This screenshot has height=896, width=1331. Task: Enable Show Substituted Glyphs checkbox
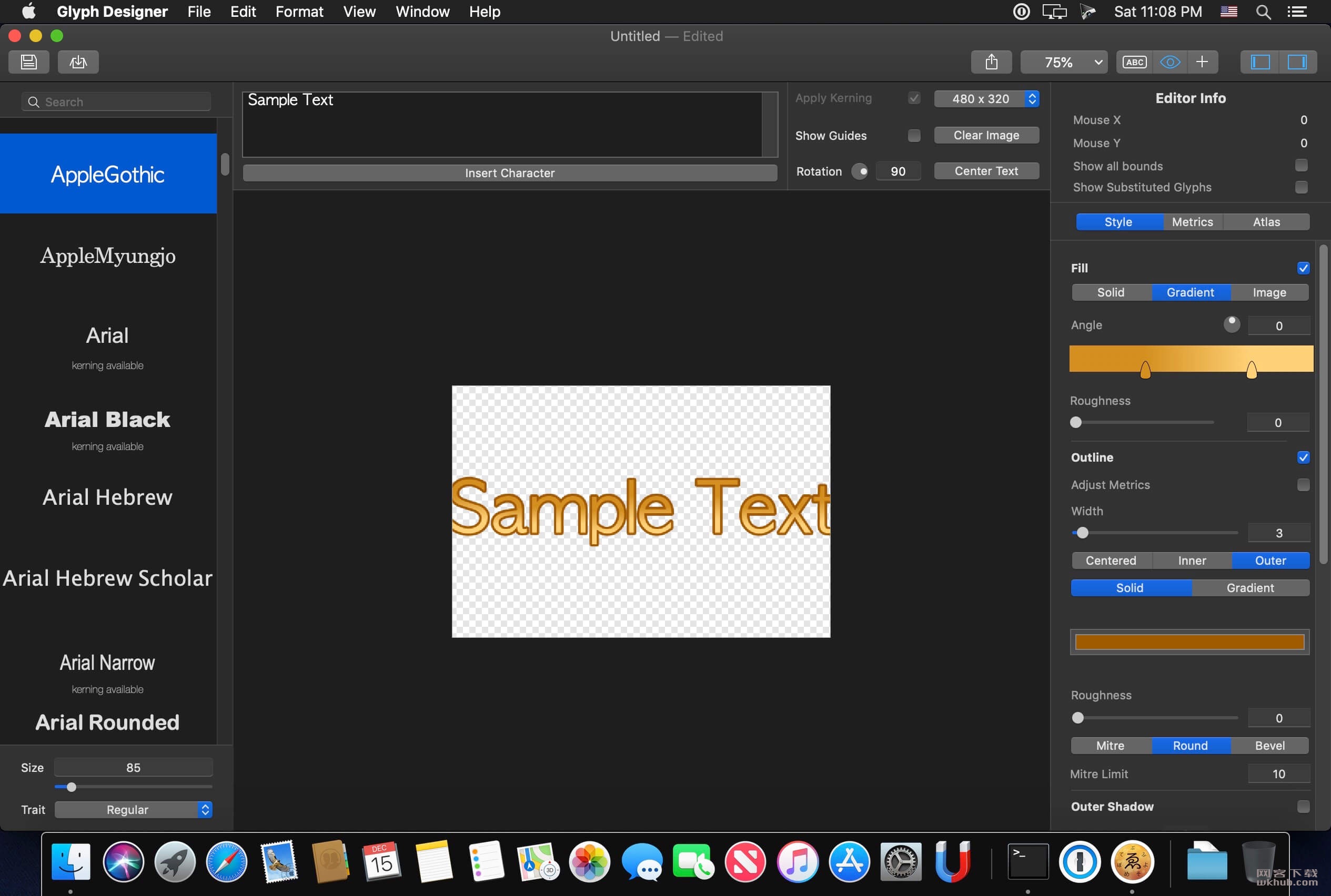point(1301,187)
